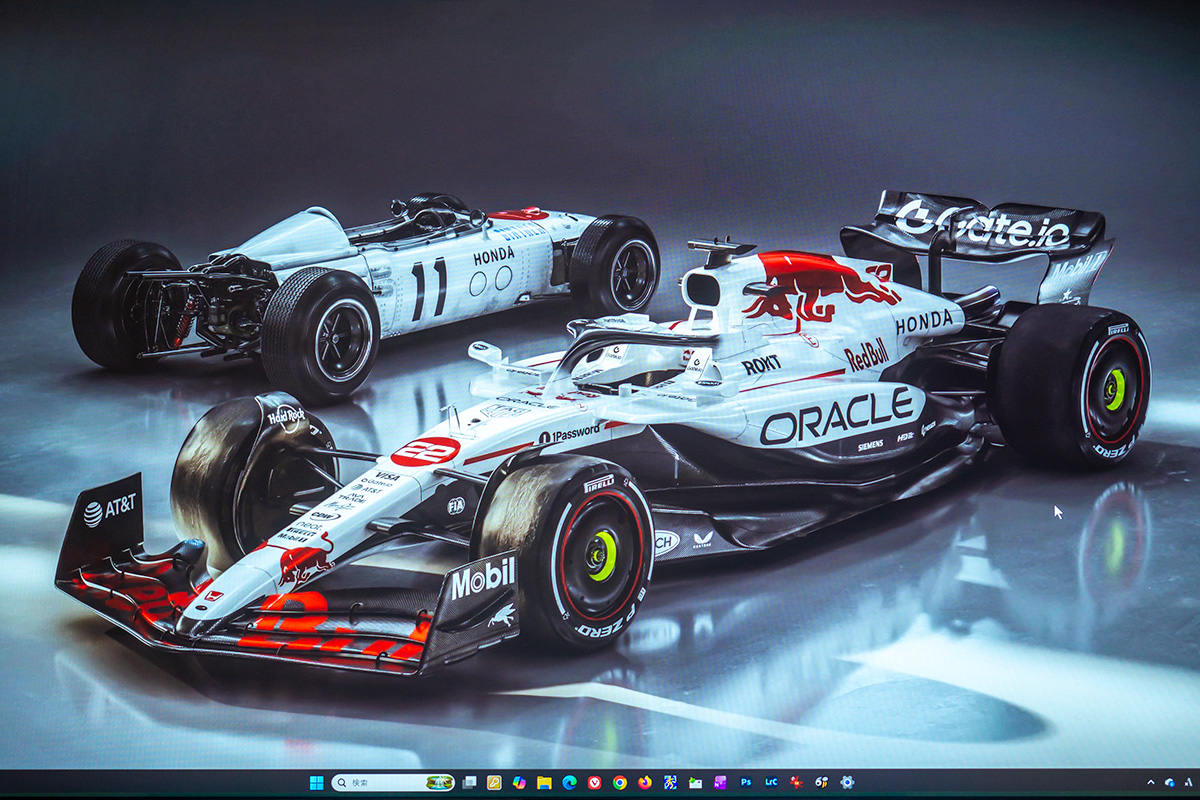Viewport: 1200px width, 800px height.
Task: Open the Windows Start menu
Action: (316, 782)
